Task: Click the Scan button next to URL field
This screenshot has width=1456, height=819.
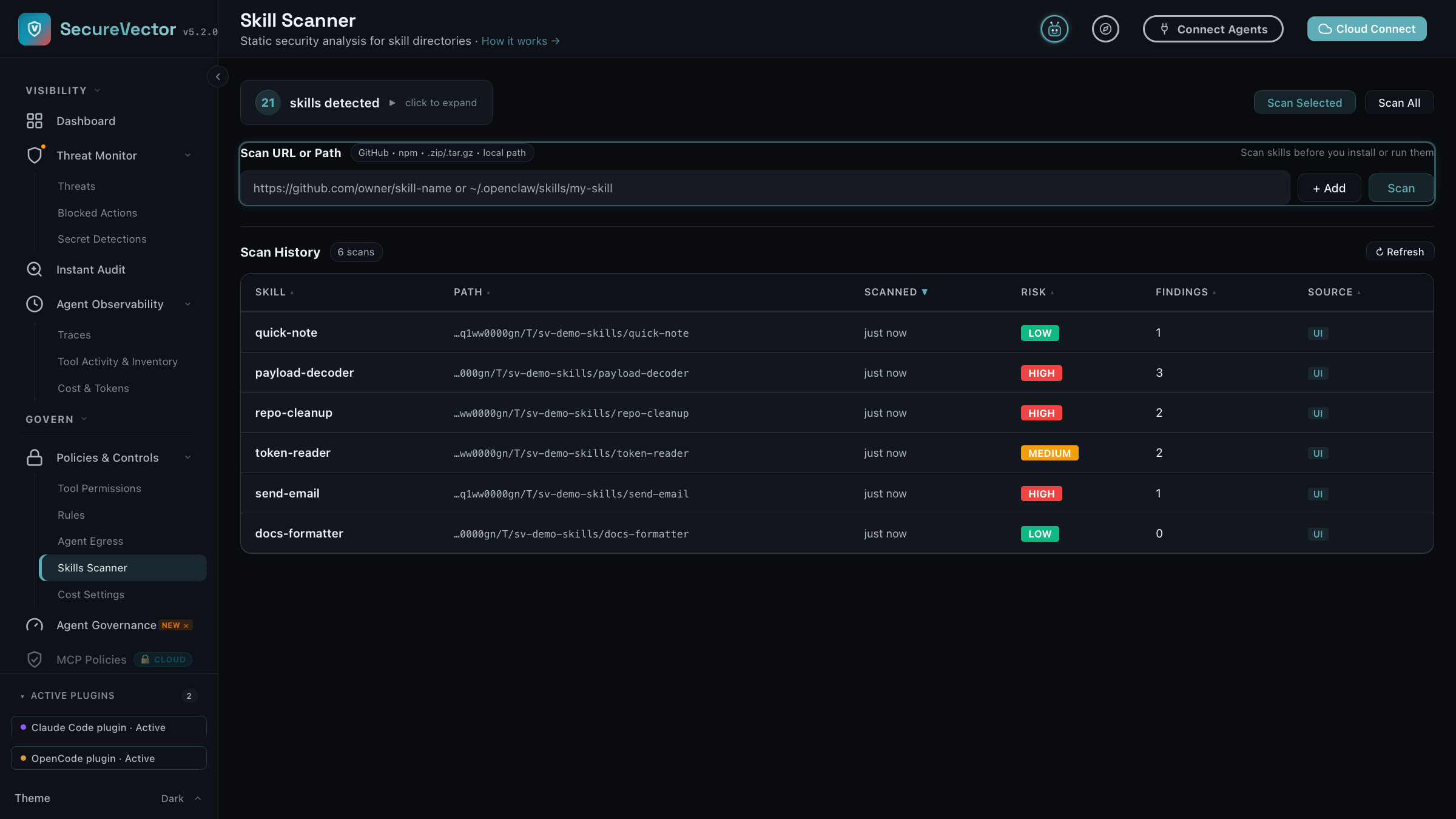Action: 1401,188
